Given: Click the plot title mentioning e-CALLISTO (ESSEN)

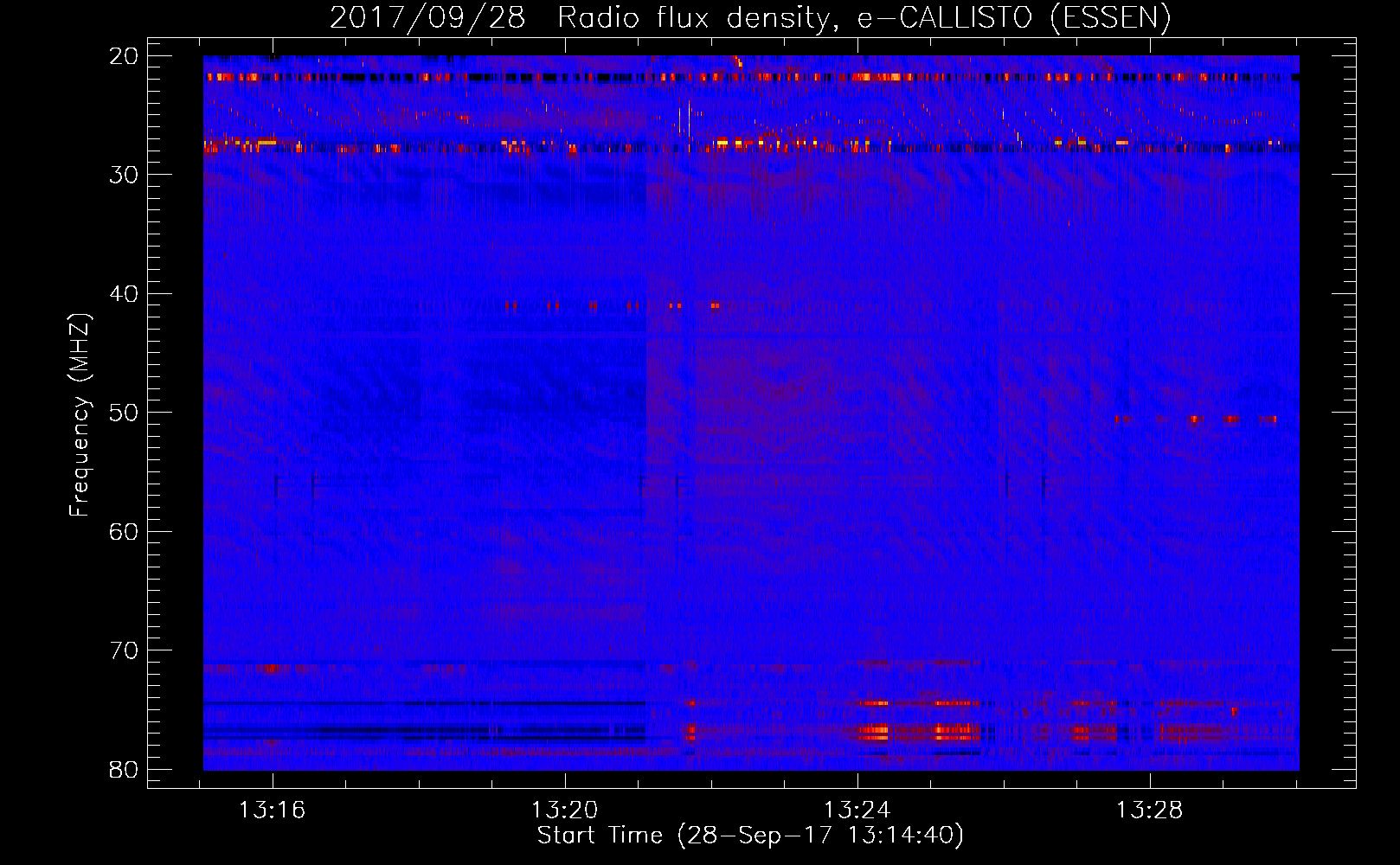Looking at the screenshot, I should (x=750, y=18).
